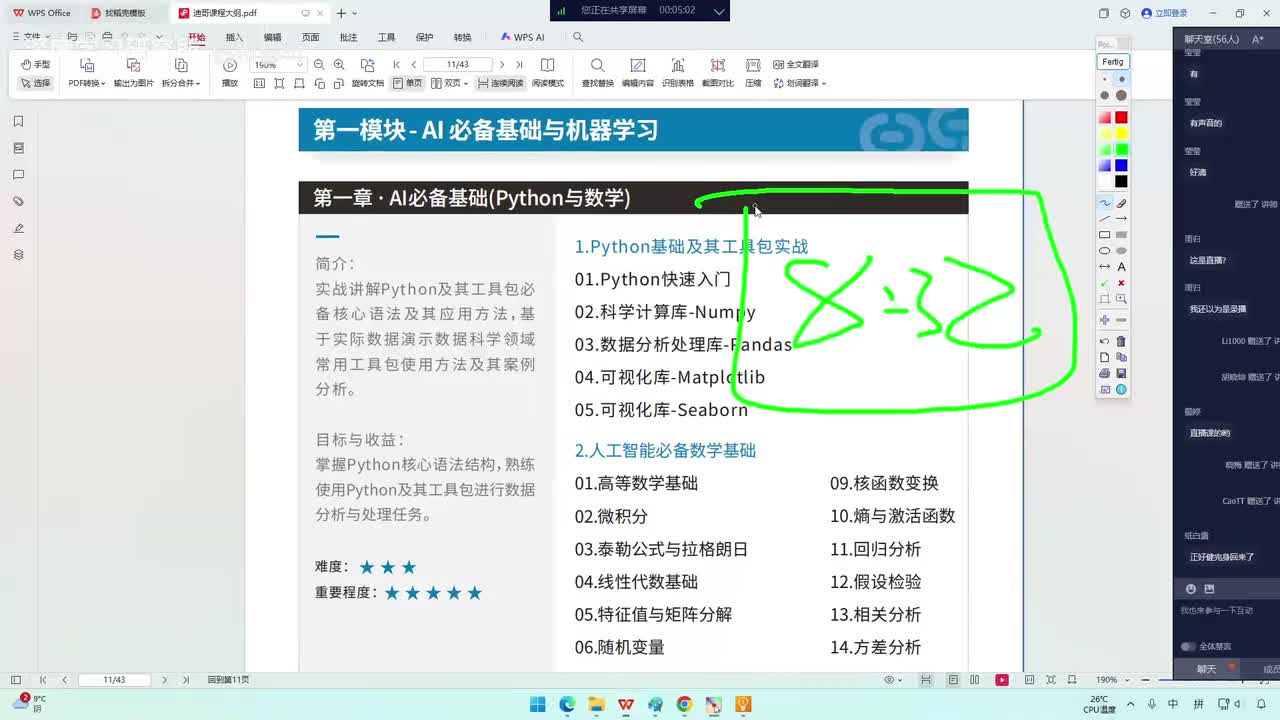The height and width of the screenshot is (720, 1280).
Task: Expand the quick access toolbar chevron
Action: point(158,38)
